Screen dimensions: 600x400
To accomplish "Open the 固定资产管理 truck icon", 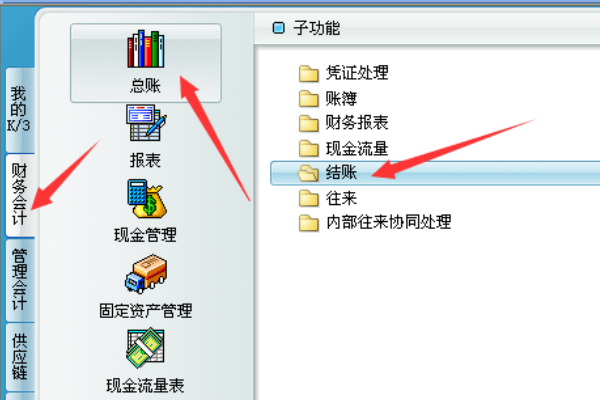I will click(146, 274).
